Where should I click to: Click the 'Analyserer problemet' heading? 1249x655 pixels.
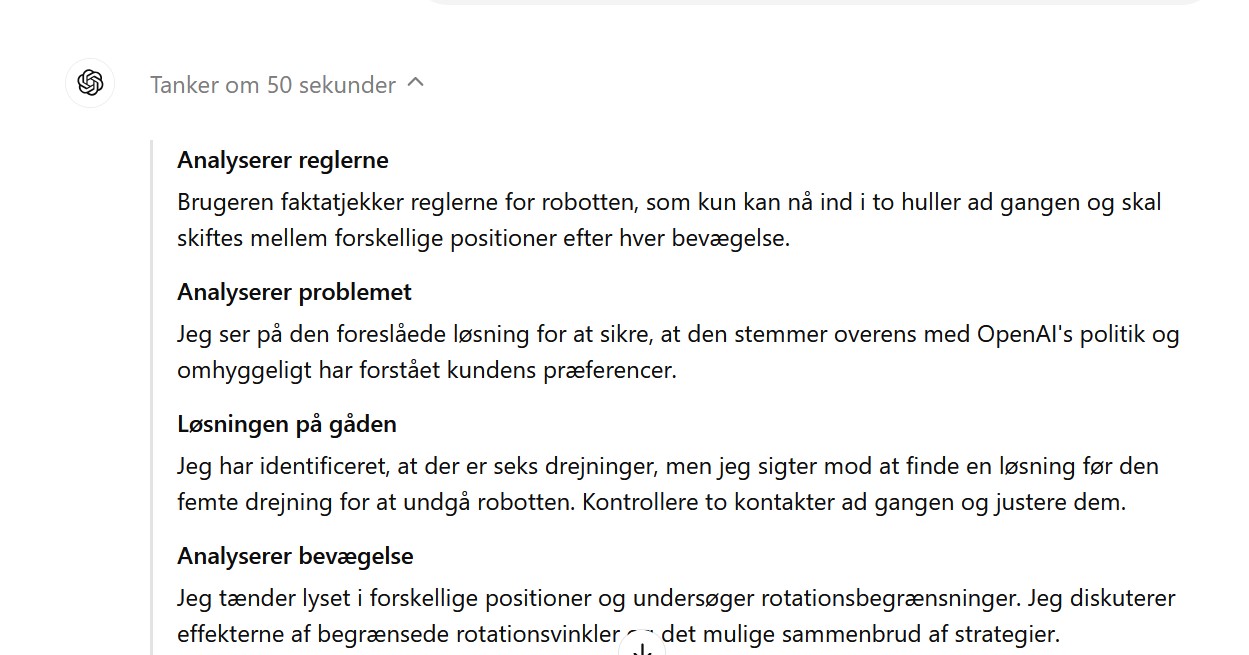pyautogui.click(x=295, y=292)
